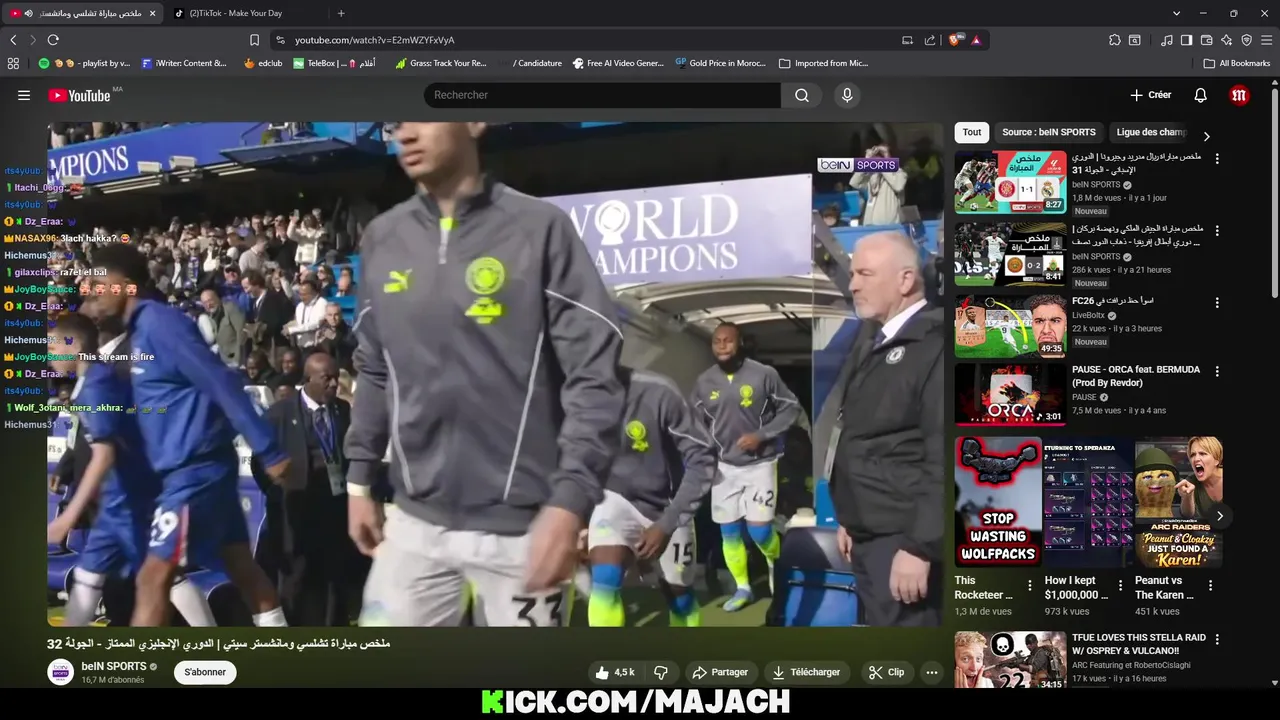Select Source : beIN SPORTS chip
The height and width of the screenshot is (720, 1280).
1049,132
